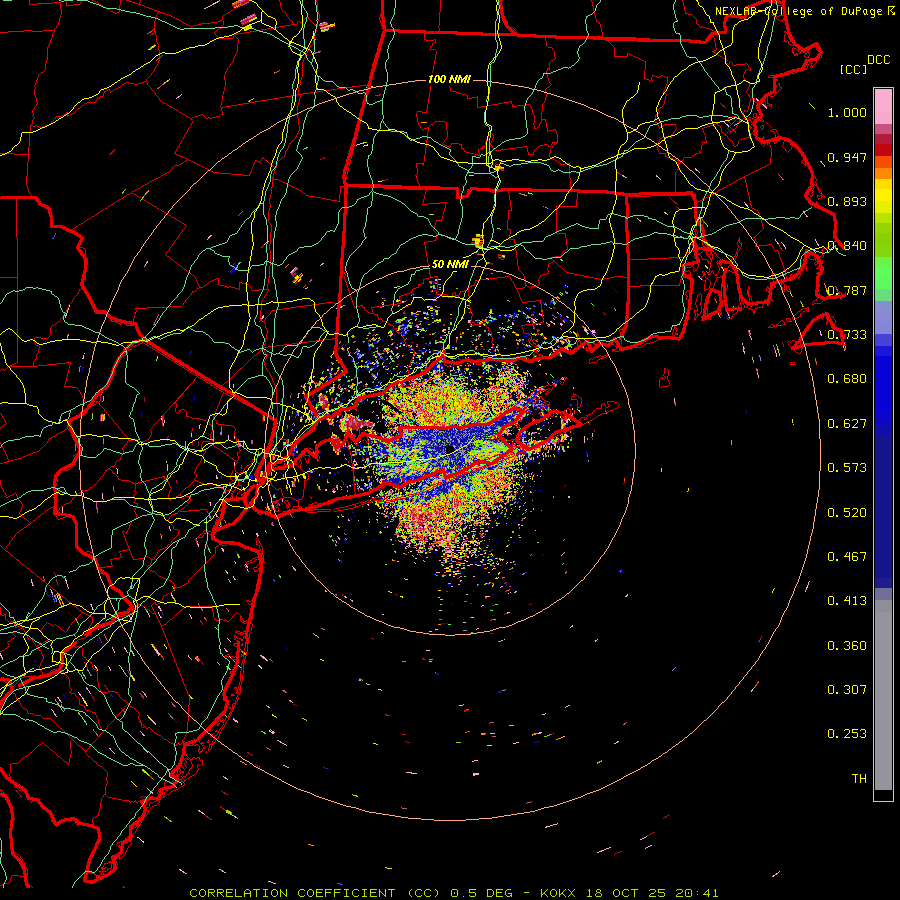Click the 0.680 legend value
The image size is (900, 900).
pyautogui.click(x=847, y=379)
